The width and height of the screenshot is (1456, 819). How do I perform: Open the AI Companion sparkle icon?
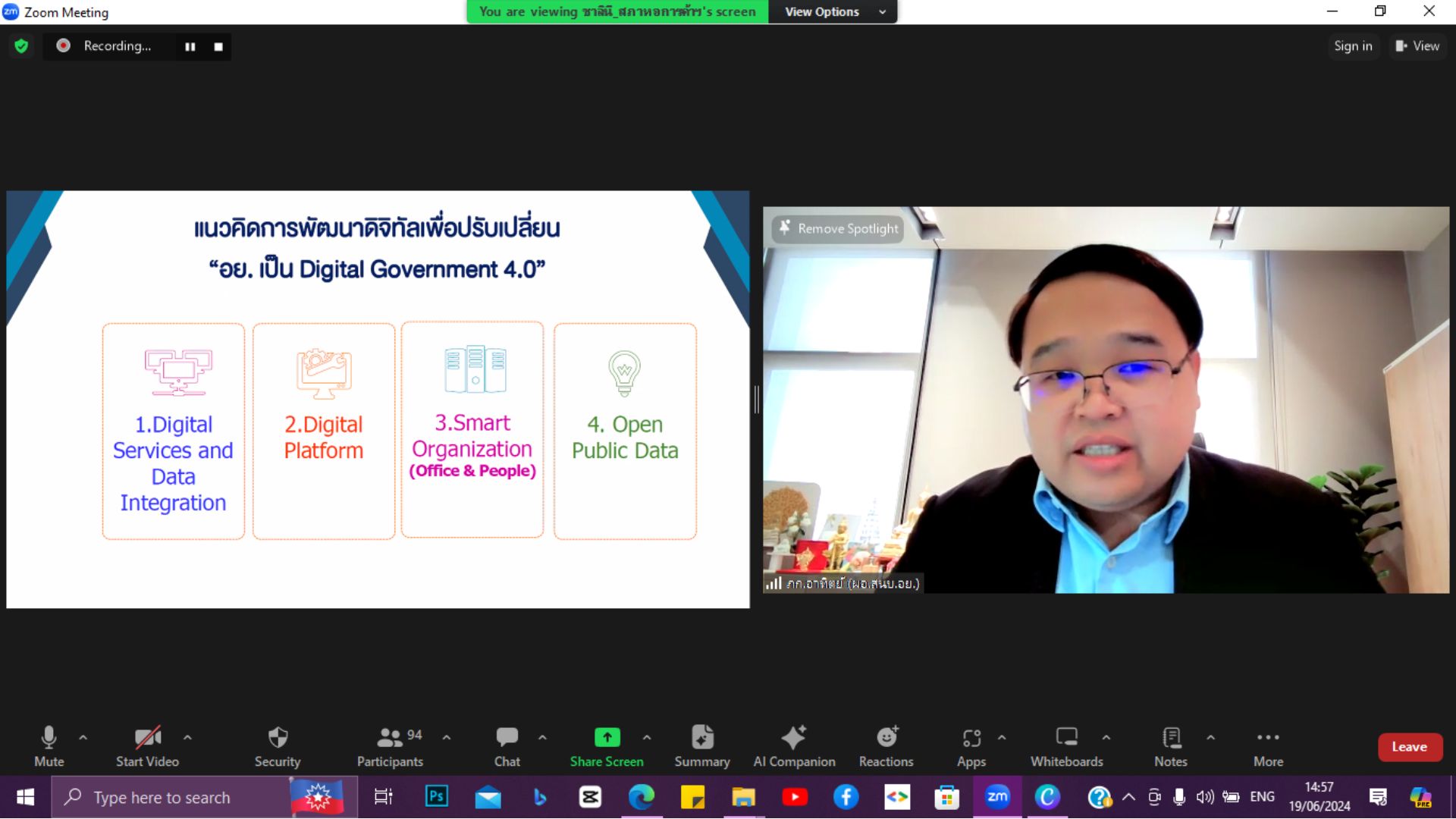[x=794, y=738]
